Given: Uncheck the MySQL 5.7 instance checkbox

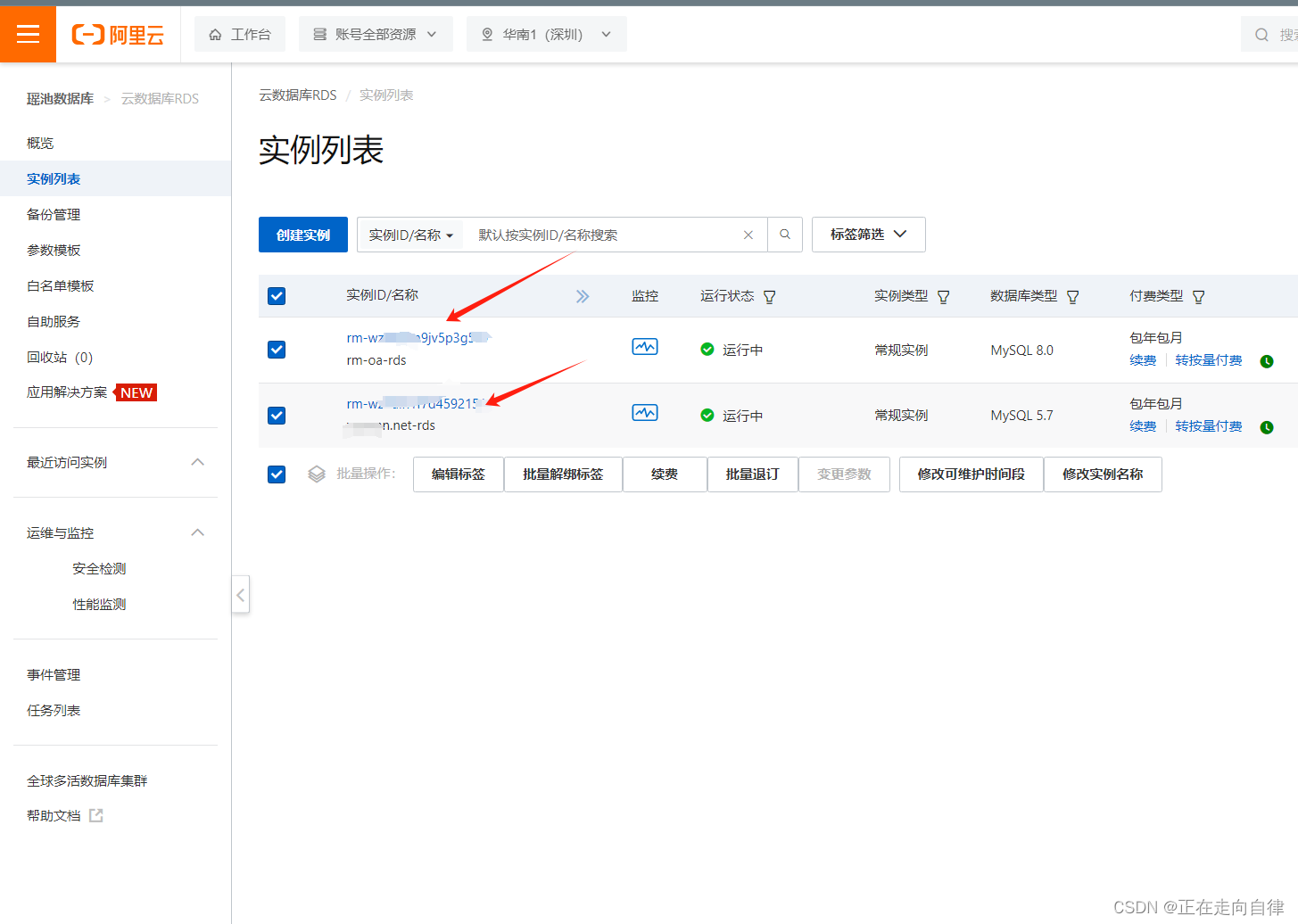Looking at the screenshot, I should (277, 416).
